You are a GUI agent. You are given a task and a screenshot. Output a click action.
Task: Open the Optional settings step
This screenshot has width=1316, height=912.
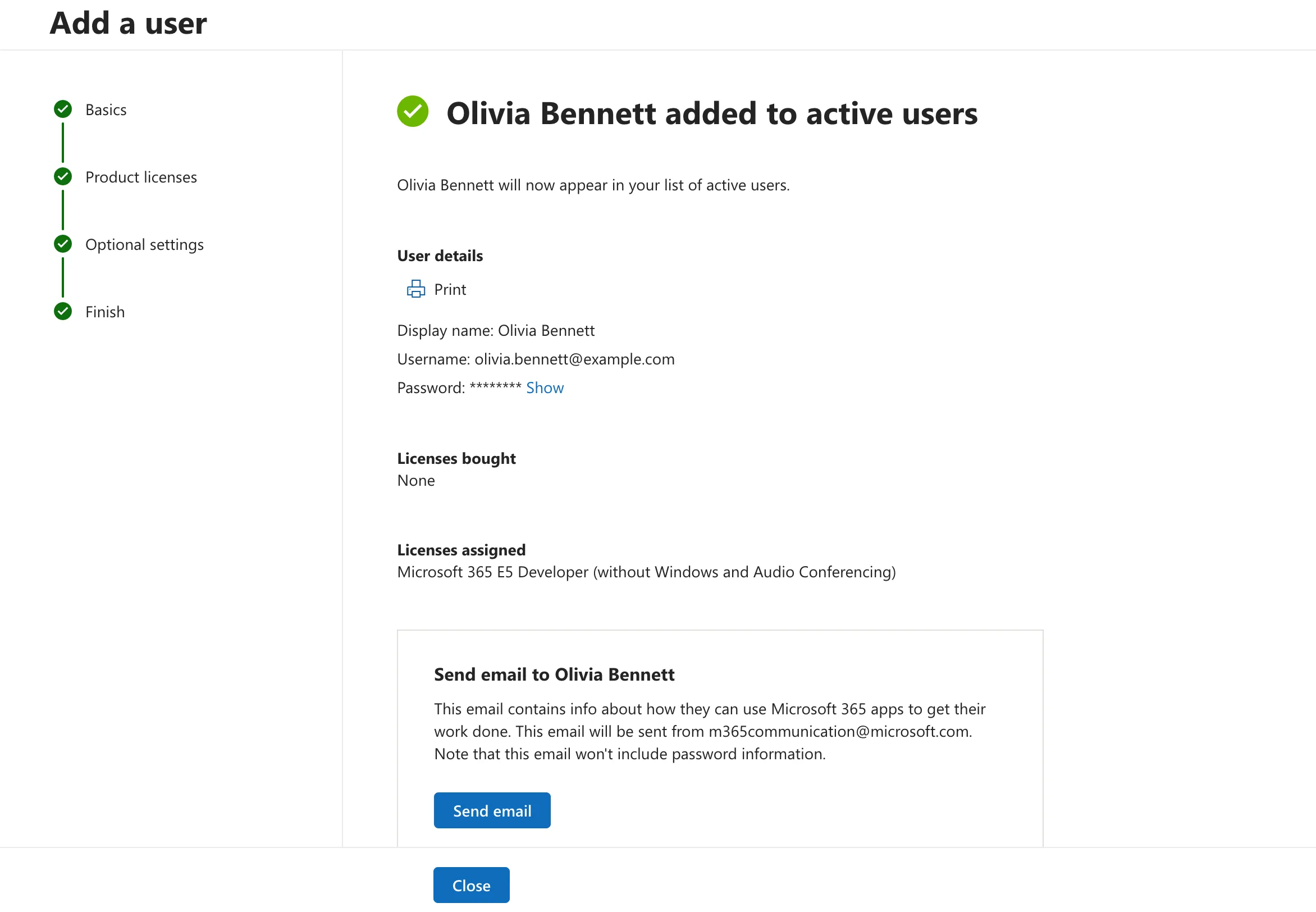pos(144,245)
